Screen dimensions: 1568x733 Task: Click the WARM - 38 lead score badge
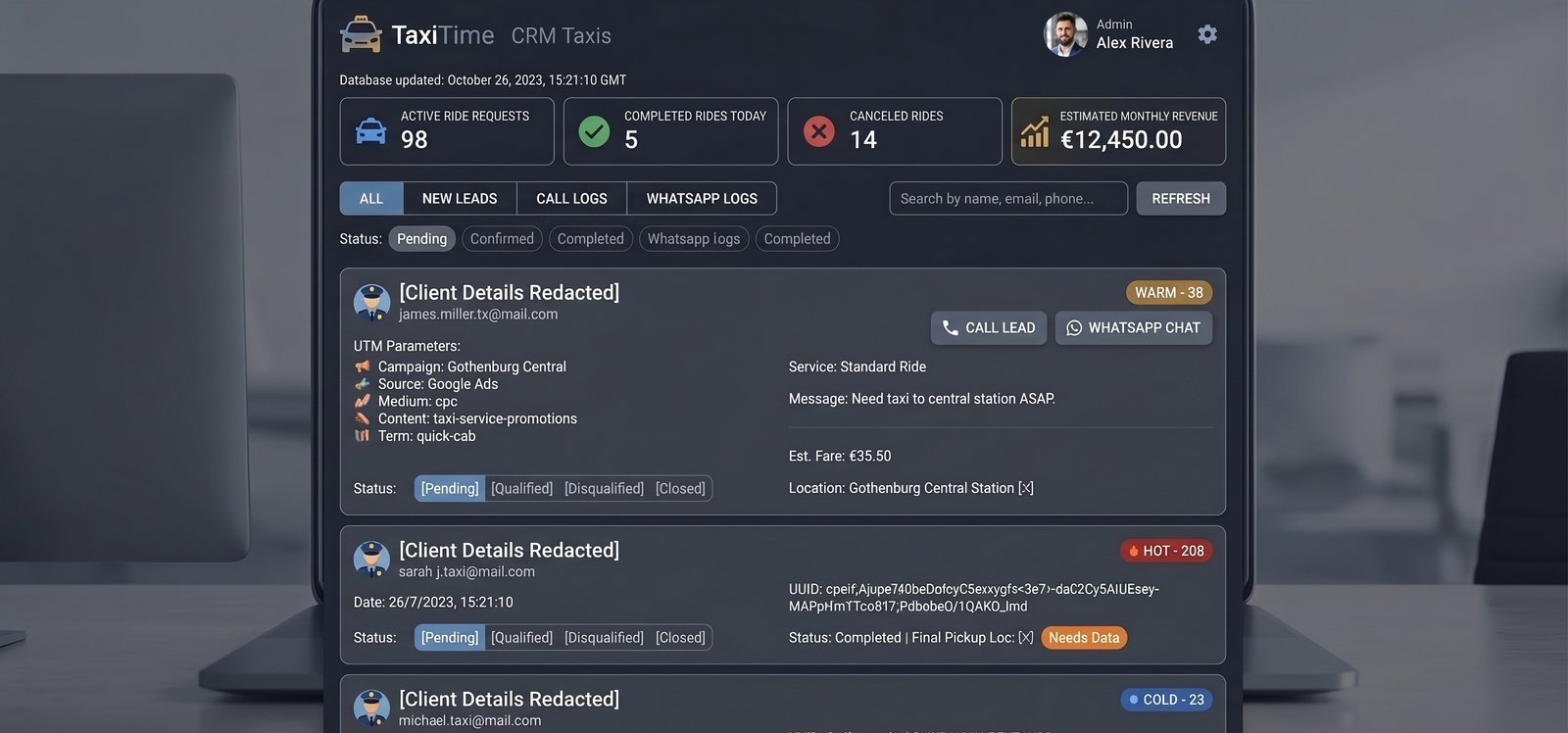pyautogui.click(x=1169, y=293)
